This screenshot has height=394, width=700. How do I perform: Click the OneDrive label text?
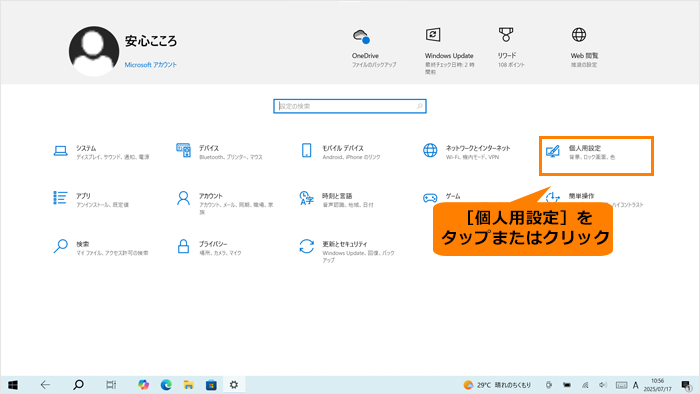(x=365, y=56)
